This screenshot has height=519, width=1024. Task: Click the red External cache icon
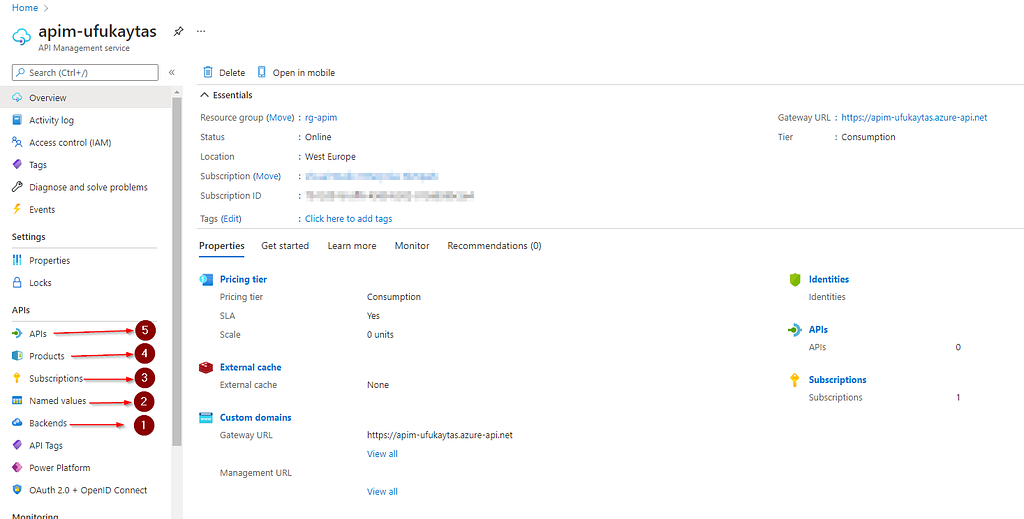click(x=206, y=368)
